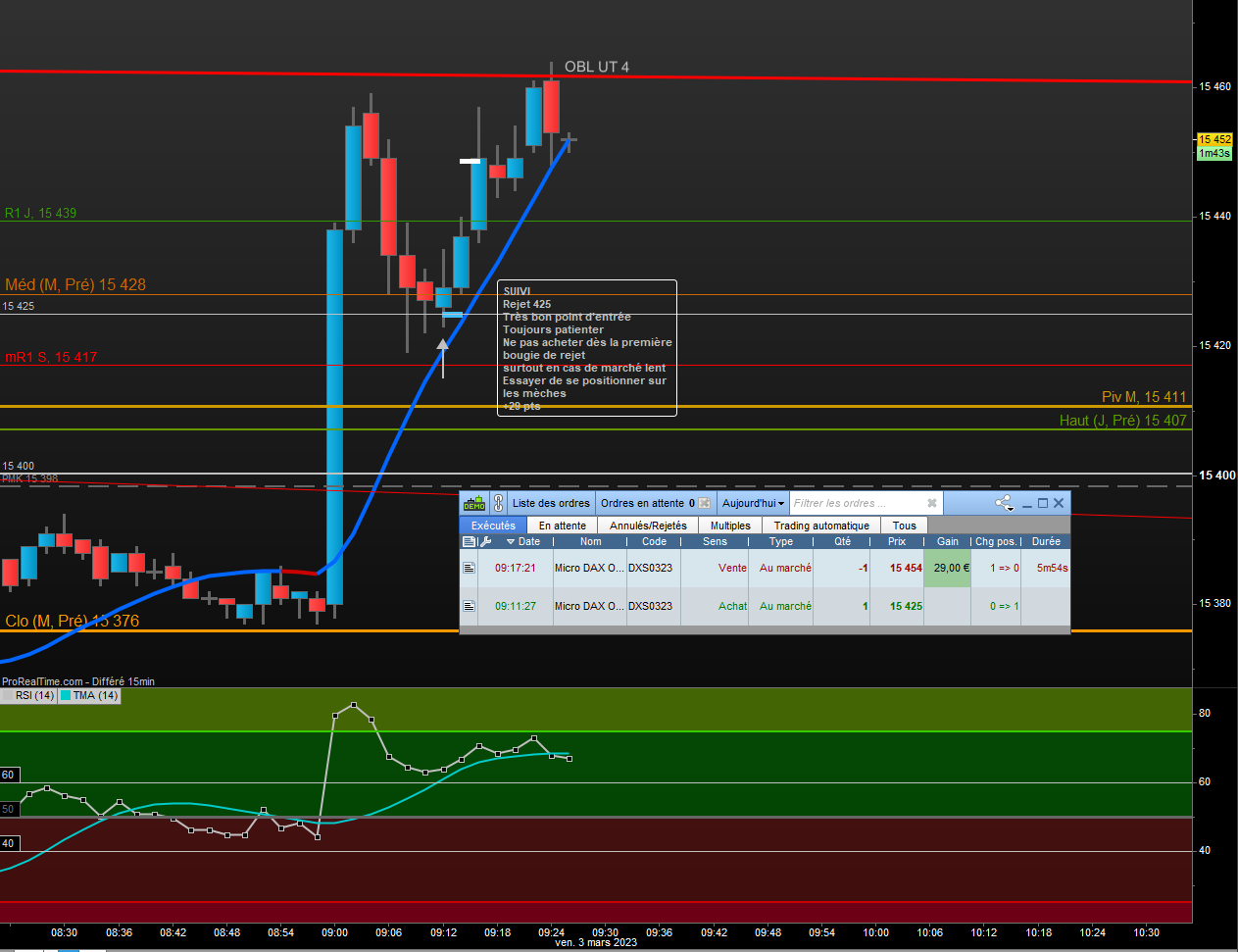This screenshot has height=952, width=1238.
Task: Click cancel-all icon beside Ordres en attente
Action: (704, 503)
